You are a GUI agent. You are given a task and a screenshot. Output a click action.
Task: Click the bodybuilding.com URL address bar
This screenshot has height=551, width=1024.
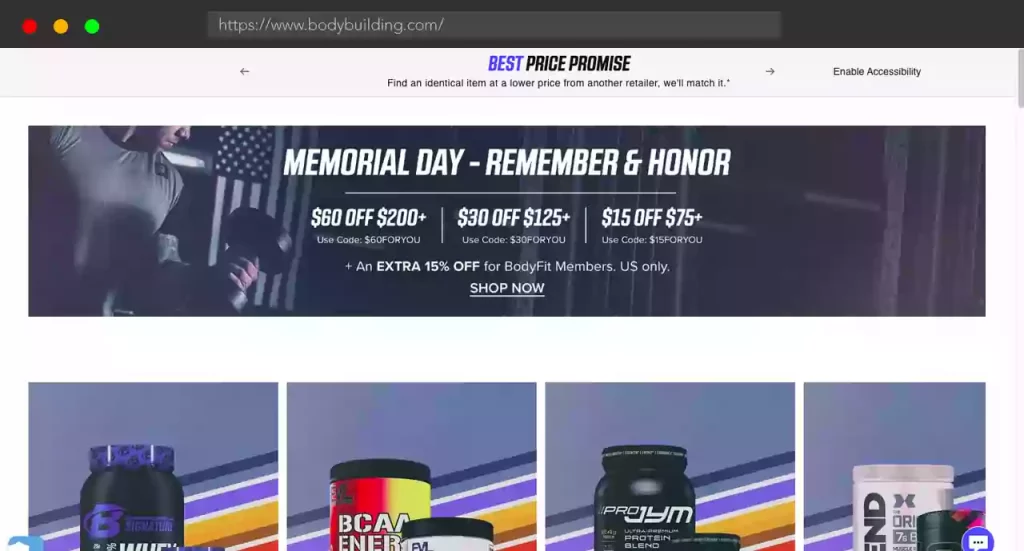494,25
